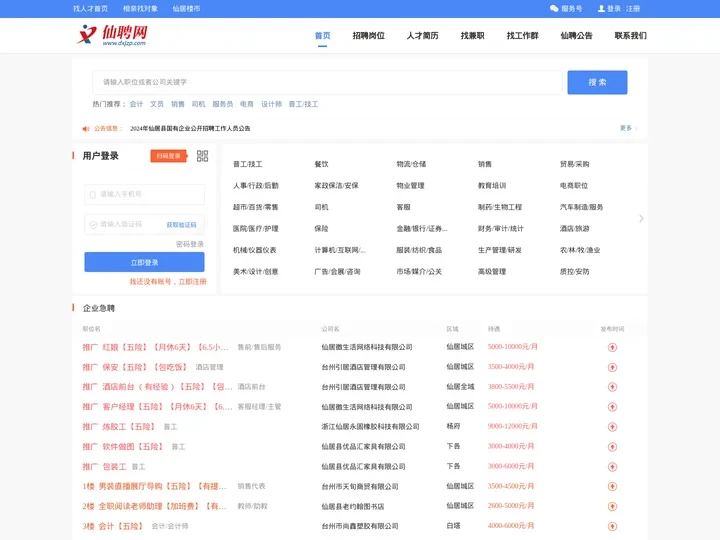
Task: Open the 2024年仙居县国有企业 announcement
Action: click(190, 129)
